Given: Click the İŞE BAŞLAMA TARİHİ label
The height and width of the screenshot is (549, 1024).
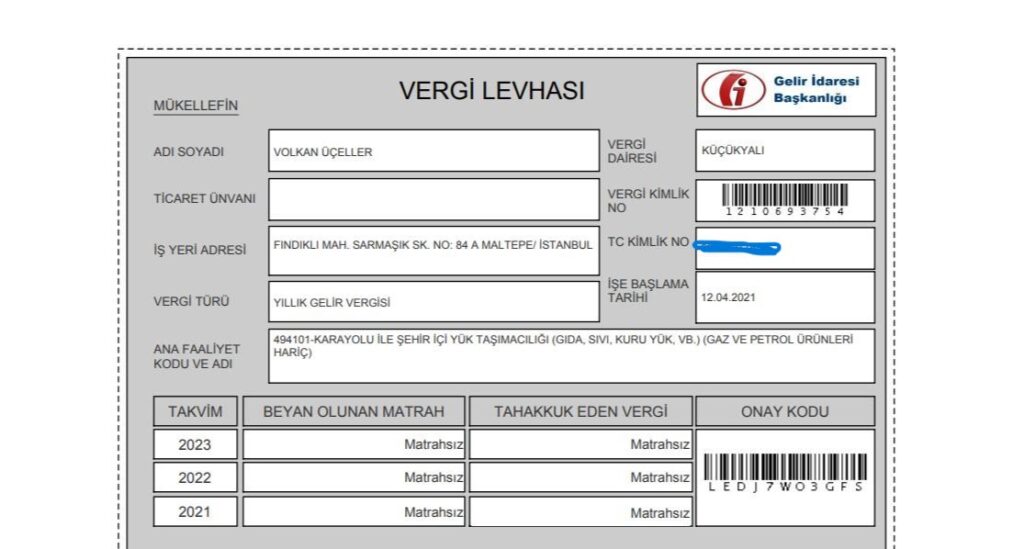Looking at the screenshot, I should pos(648,290).
